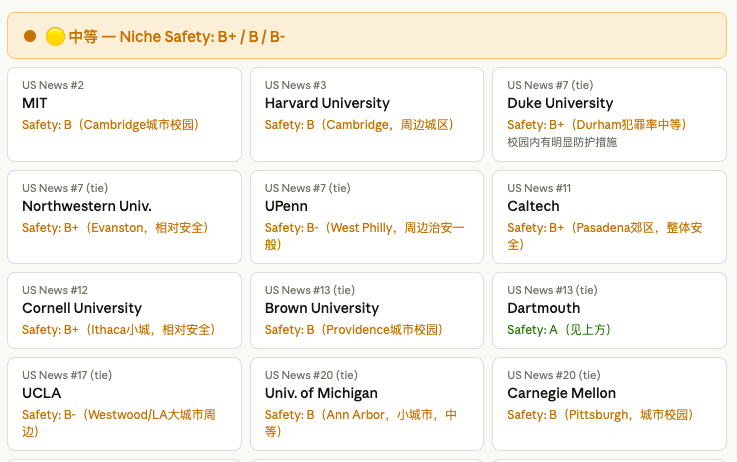The image size is (737, 462).
Task: Select the 'US News #11' label
Action: 539,188
